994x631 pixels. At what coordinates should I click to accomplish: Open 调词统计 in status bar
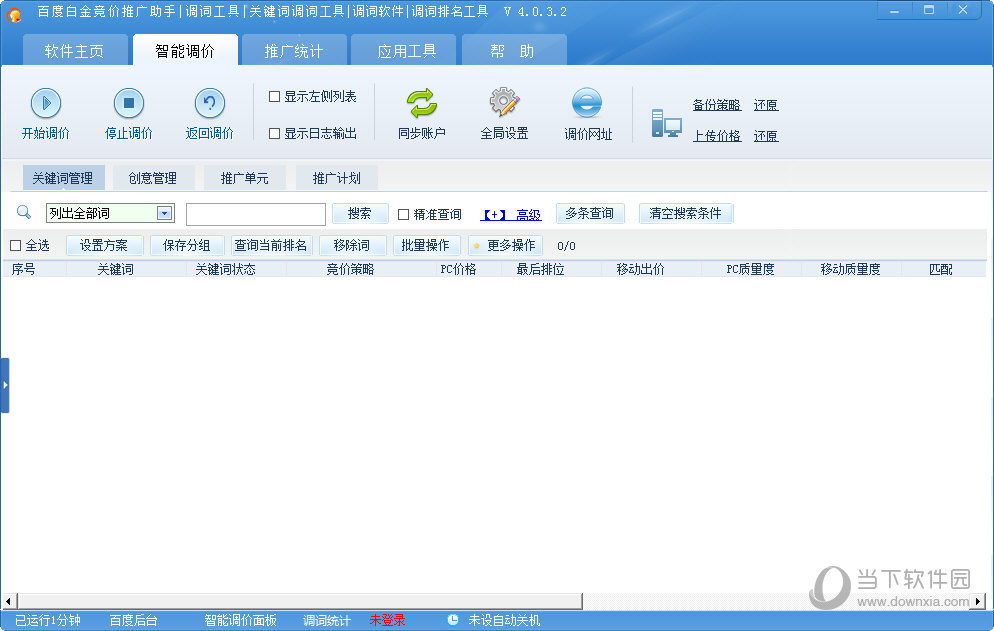click(326, 620)
